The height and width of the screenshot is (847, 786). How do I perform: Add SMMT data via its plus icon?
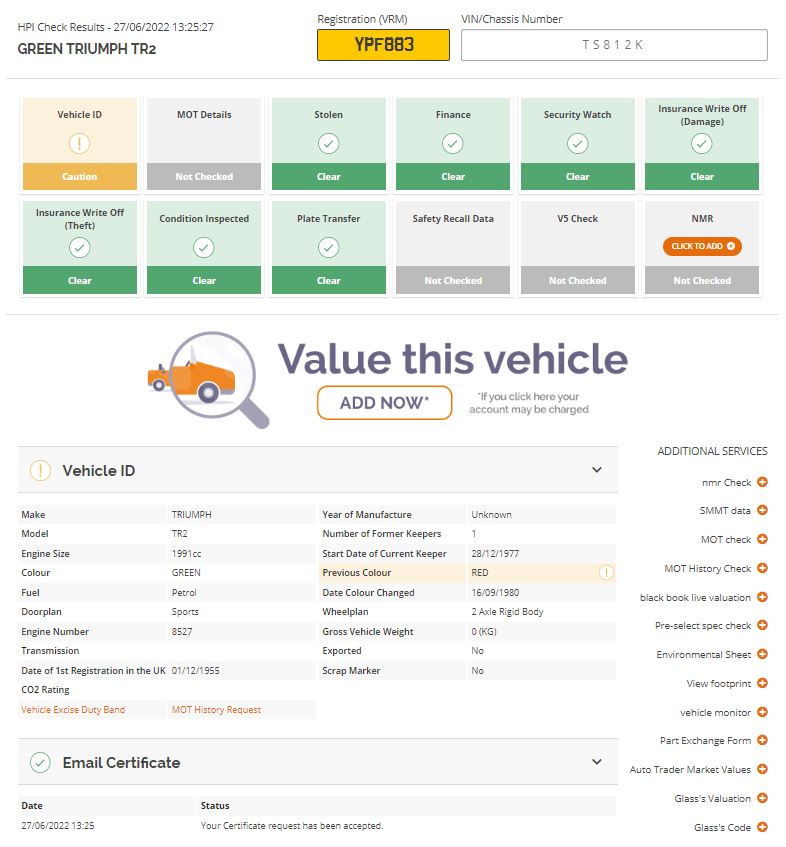(x=762, y=510)
